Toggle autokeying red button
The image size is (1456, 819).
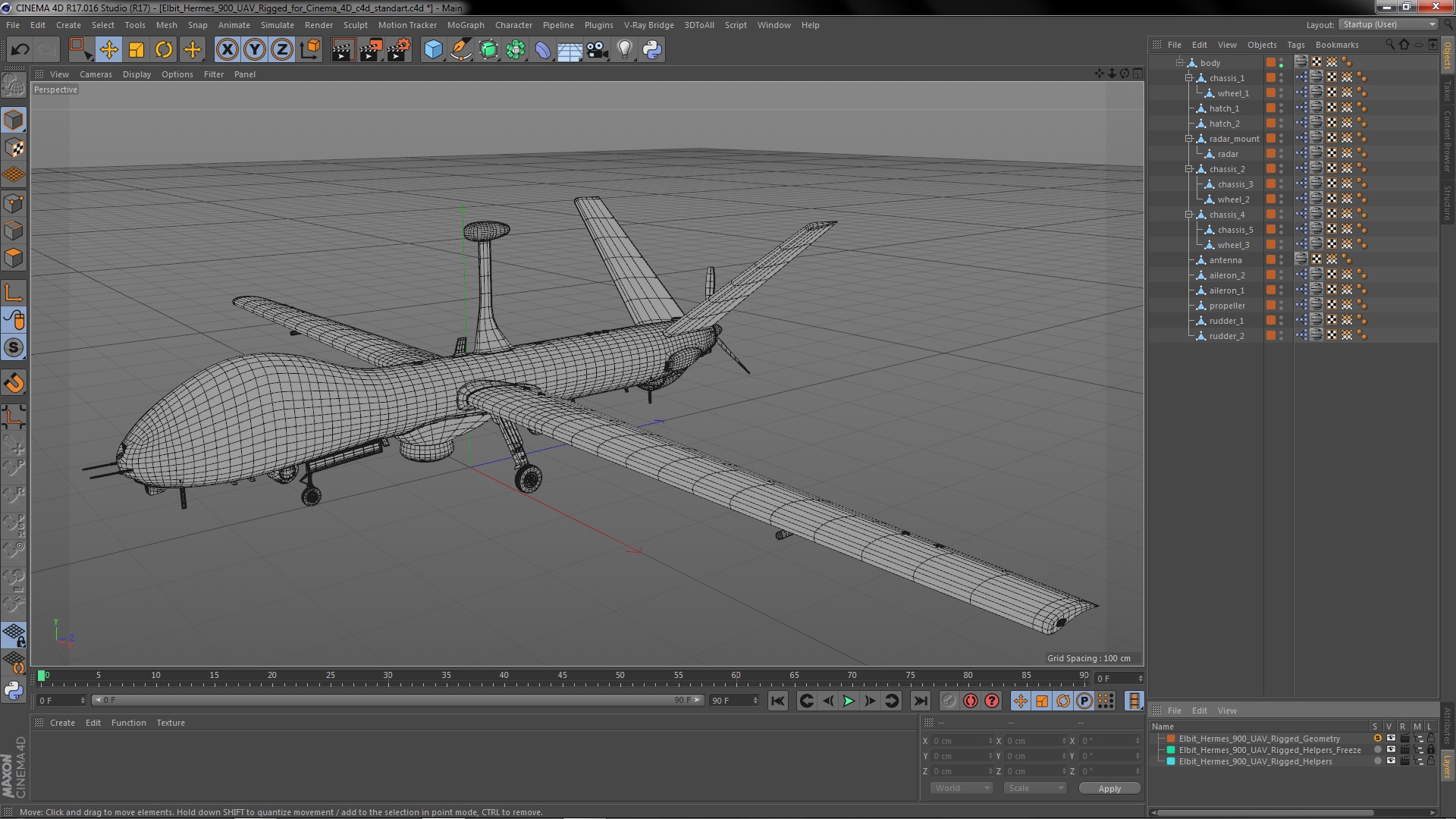pos(970,701)
